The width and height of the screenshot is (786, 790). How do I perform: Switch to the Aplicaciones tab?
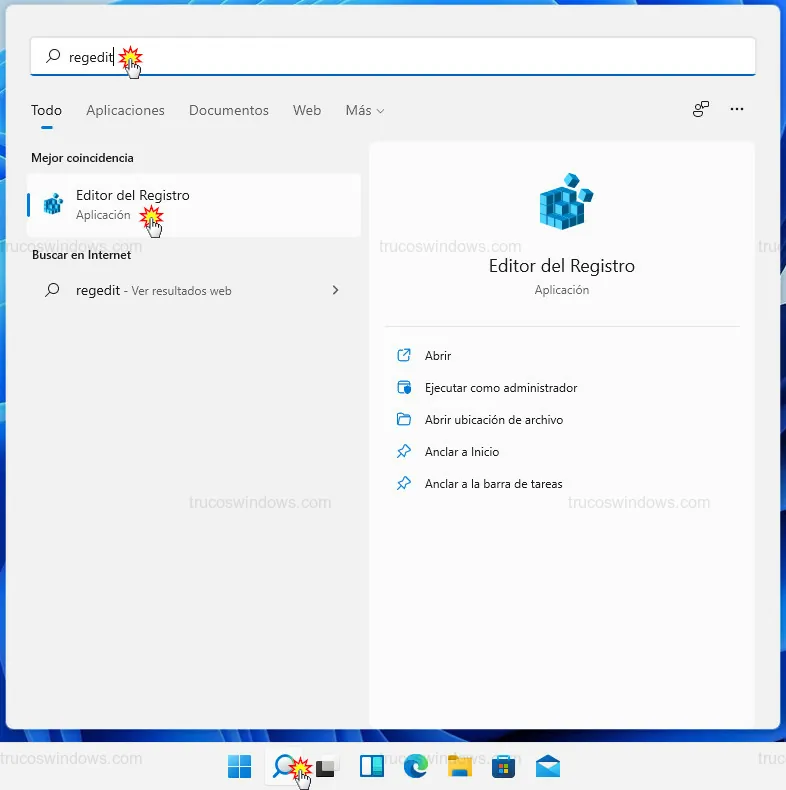tap(125, 110)
